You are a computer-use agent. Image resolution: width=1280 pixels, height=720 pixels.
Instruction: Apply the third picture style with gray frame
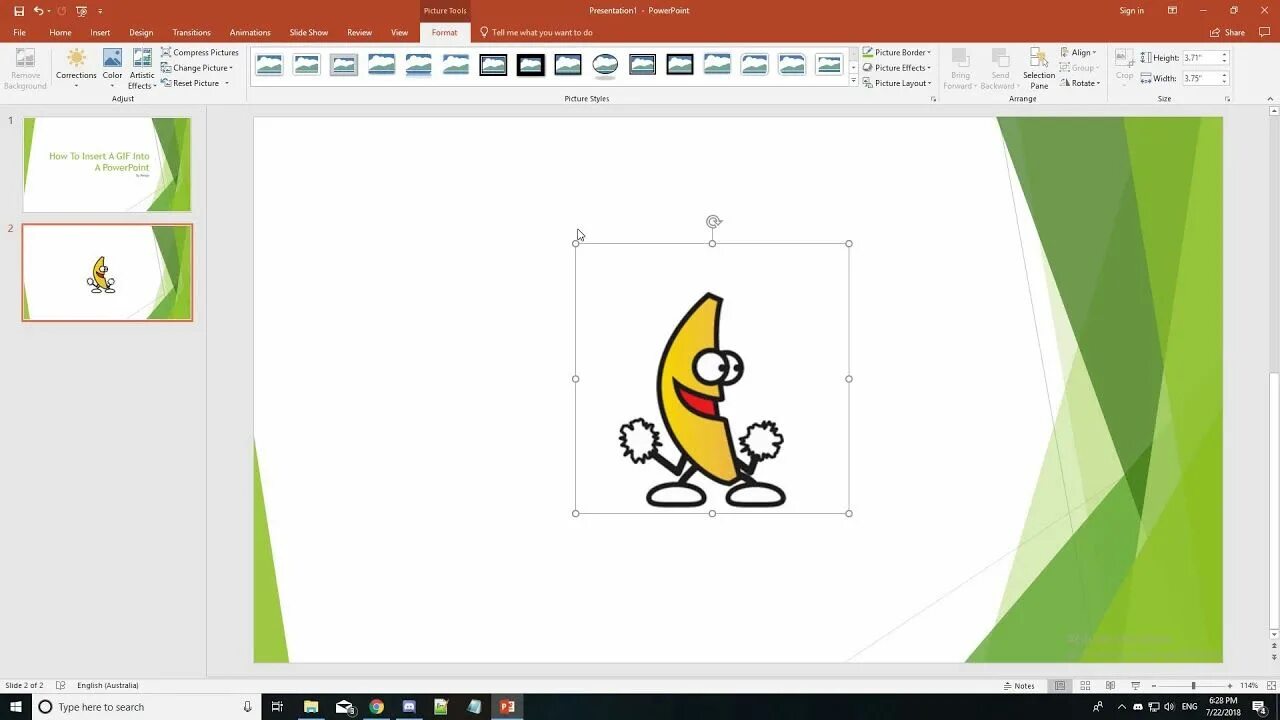click(344, 65)
